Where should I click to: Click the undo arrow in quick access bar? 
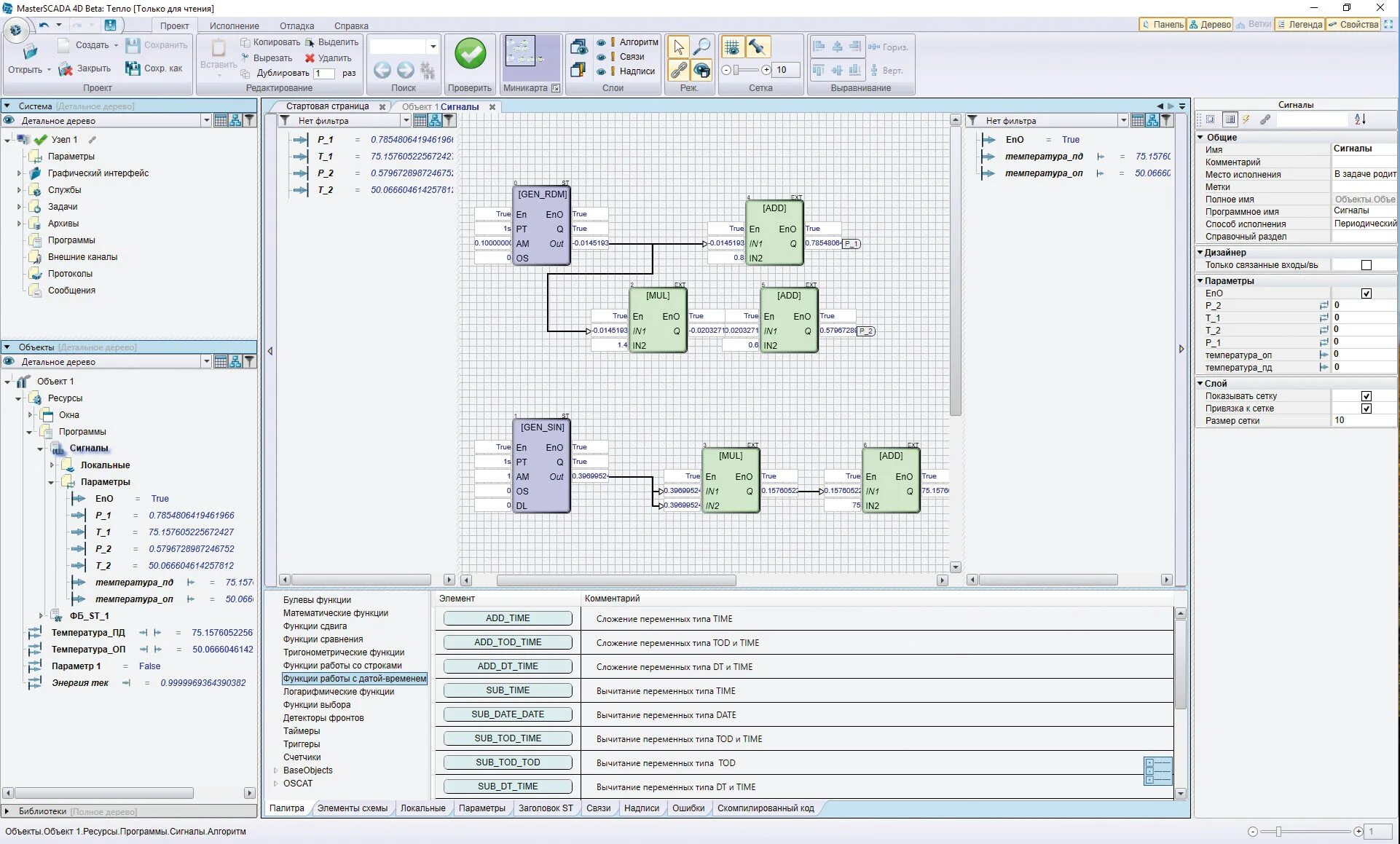[44, 25]
